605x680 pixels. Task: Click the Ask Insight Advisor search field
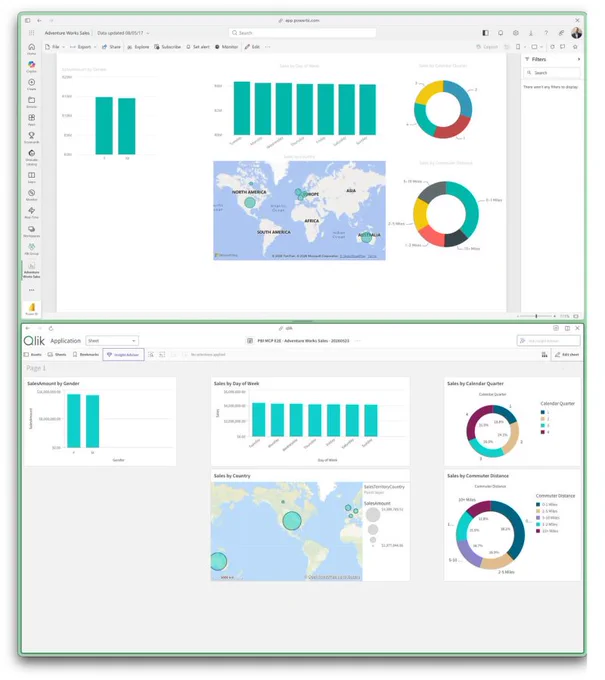point(549,341)
